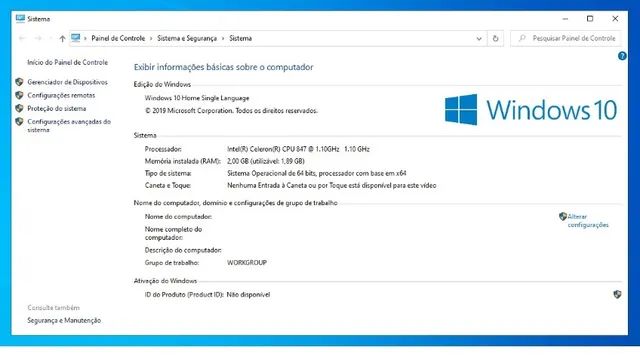Open the recent locations dropdown beside Forward
This screenshot has height=362, width=640.
tap(50, 38)
